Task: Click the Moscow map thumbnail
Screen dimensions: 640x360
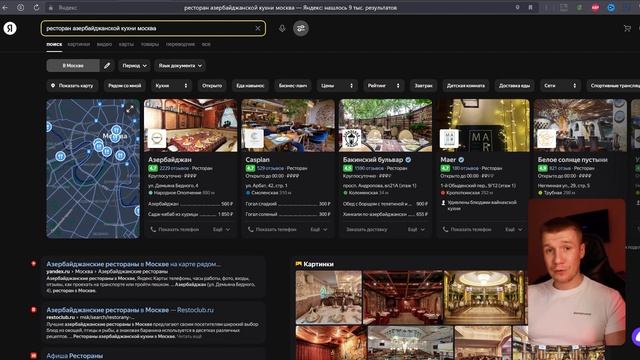Action: point(93,169)
